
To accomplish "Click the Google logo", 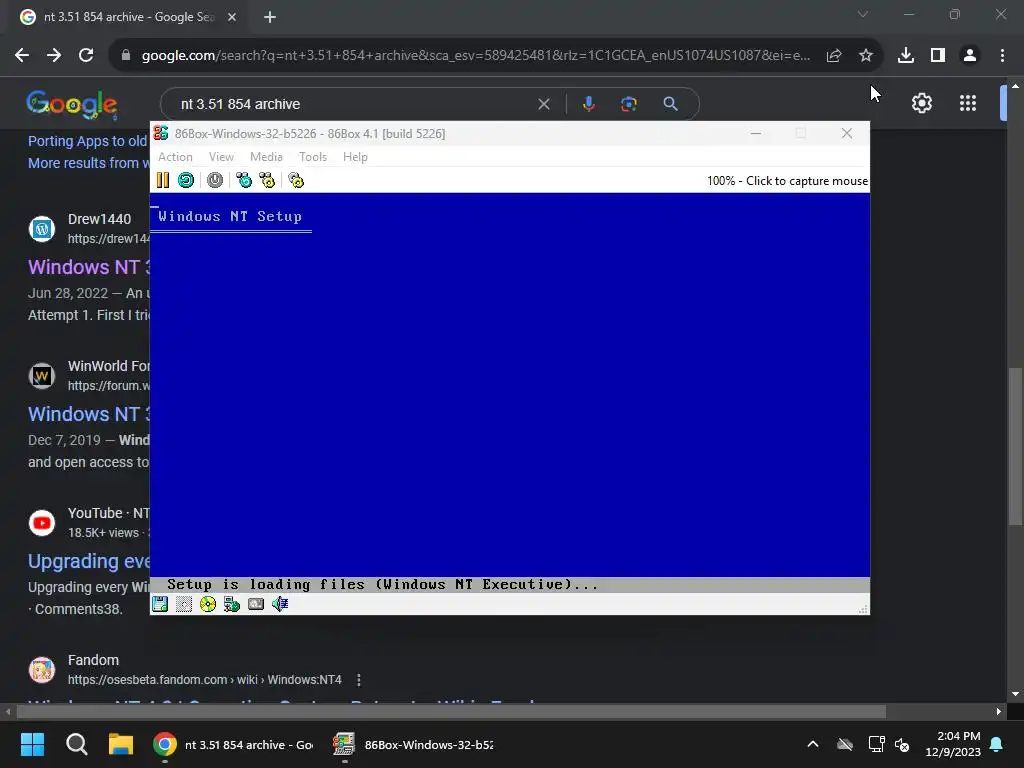I will pos(72,104).
